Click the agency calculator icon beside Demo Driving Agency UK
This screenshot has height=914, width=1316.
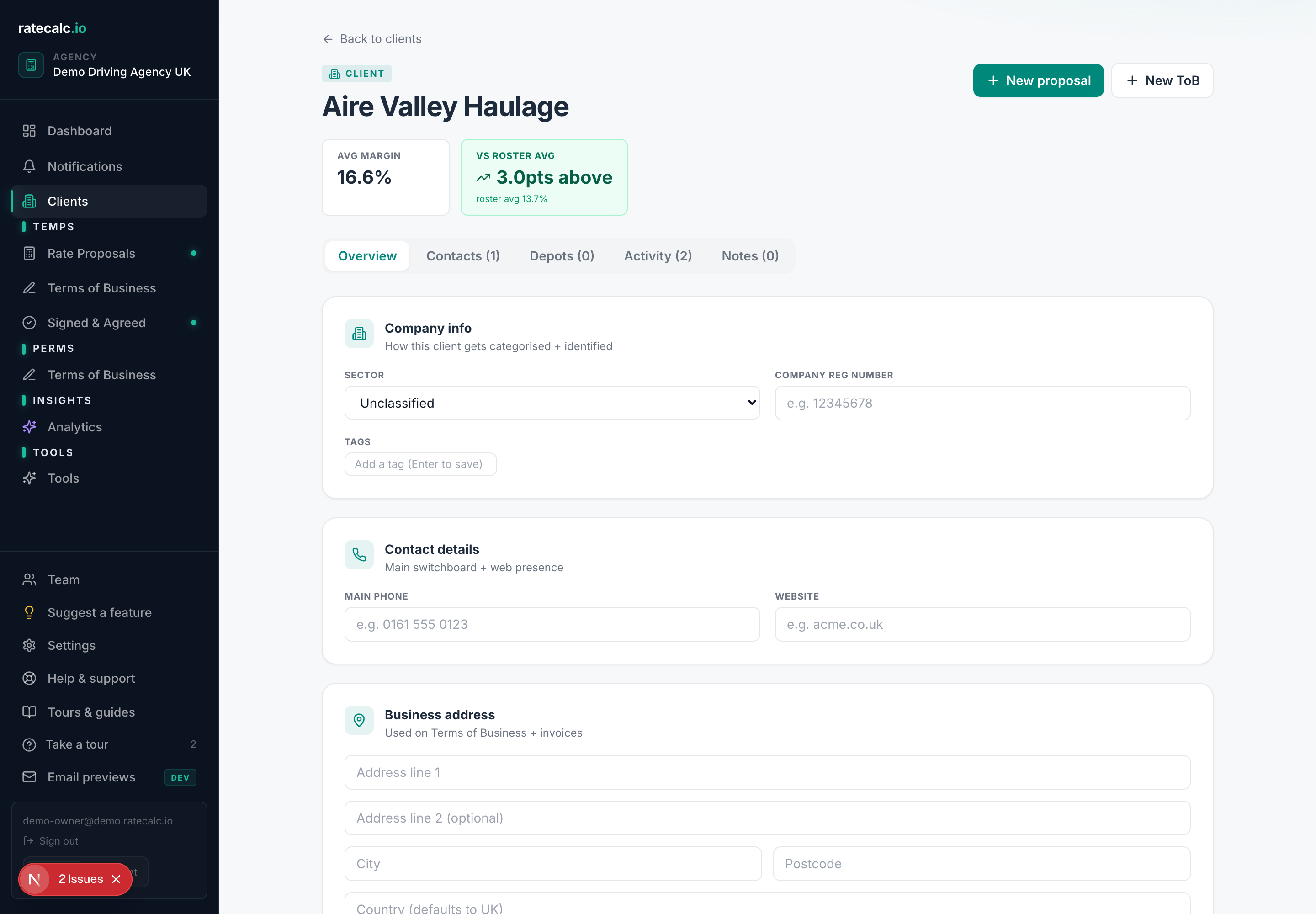click(31, 65)
